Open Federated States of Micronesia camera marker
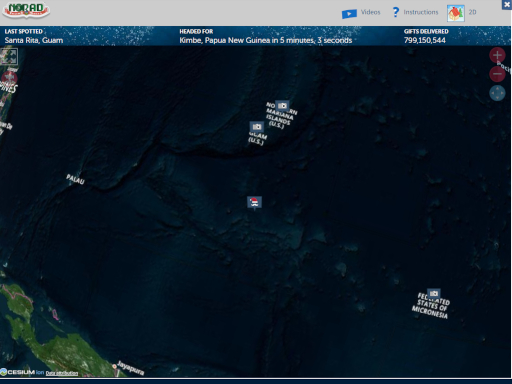Viewport: 512px width, 384px height. point(434,293)
